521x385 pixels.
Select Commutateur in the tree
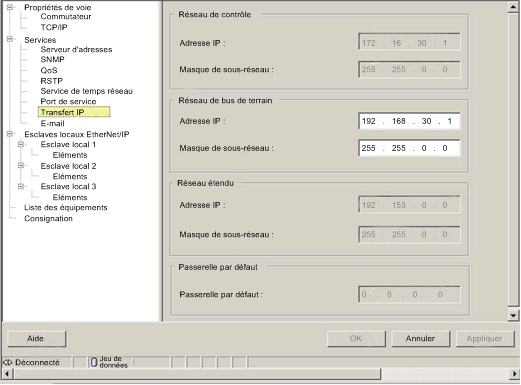point(66,17)
